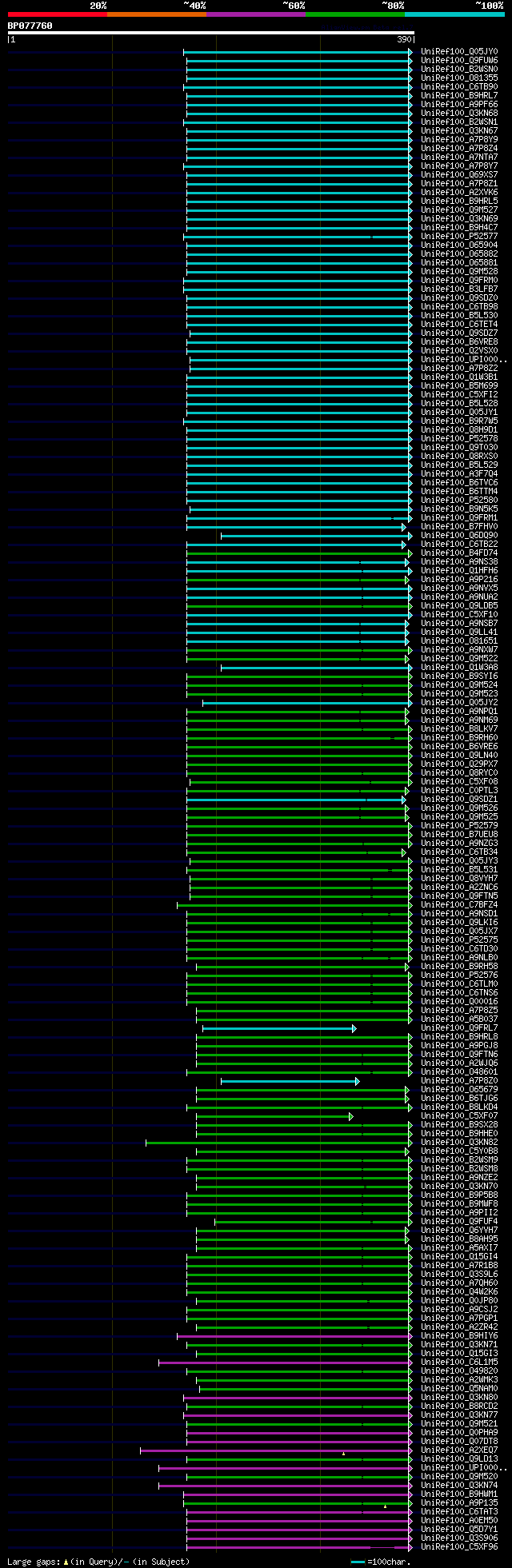Click the UniRef100_C5XFI2 entry
The height and width of the screenshot is (1568, 512).
click(x=459, y=395)
